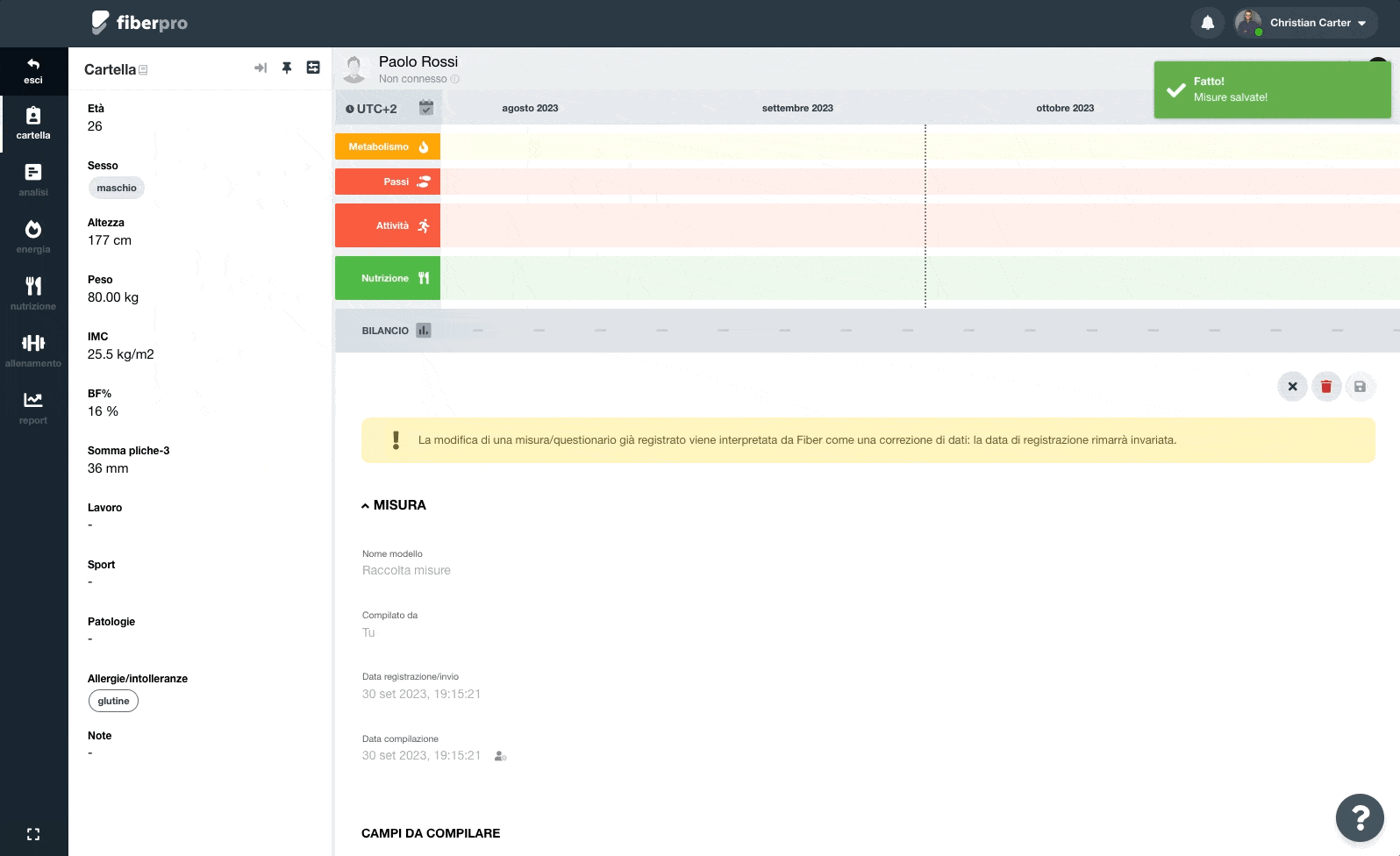Delete the measure with red trash icon
The image size is (1400, 856).
click(1325, 386)
